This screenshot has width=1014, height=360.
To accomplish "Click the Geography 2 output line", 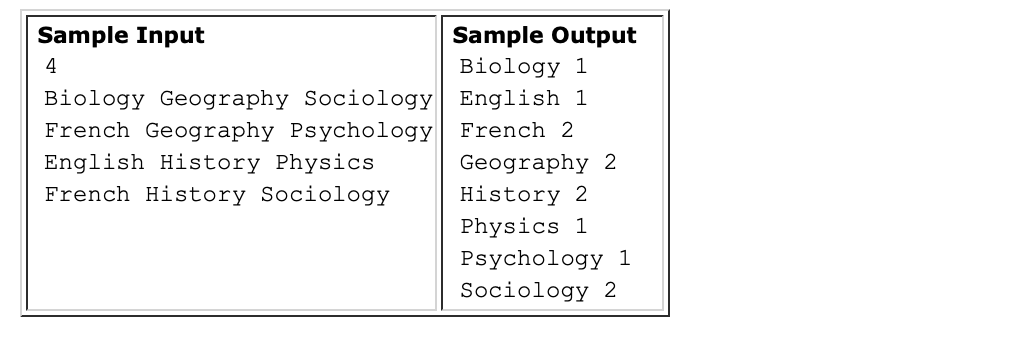I will pos(538,163).
